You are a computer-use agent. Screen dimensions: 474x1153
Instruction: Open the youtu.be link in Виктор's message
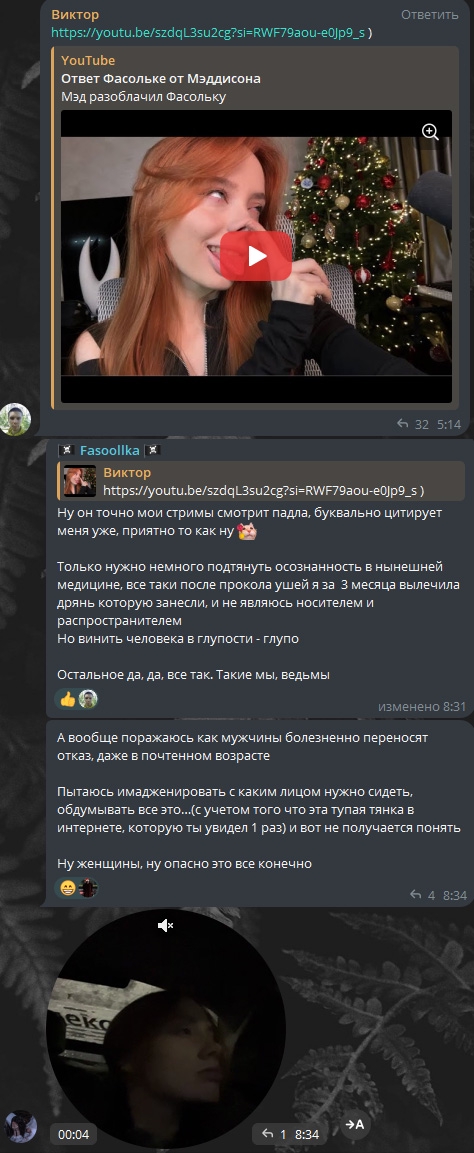click(x=208, y=33)
